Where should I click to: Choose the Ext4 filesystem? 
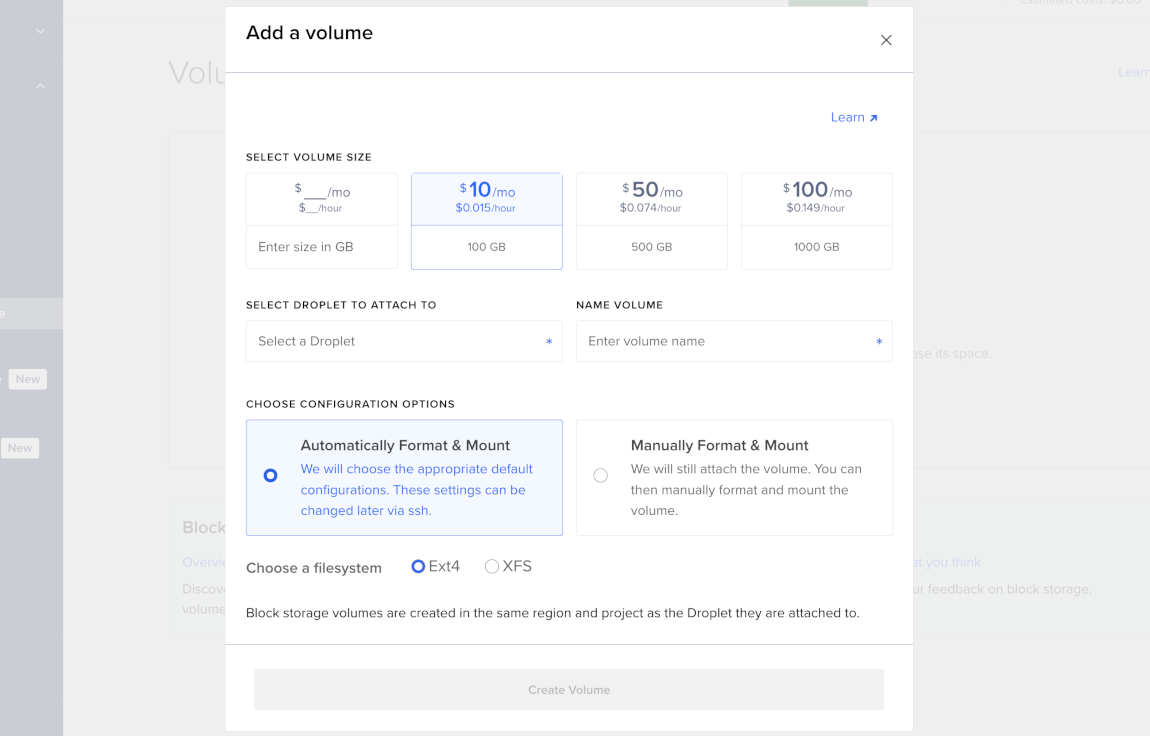click(x=418, y=566)
